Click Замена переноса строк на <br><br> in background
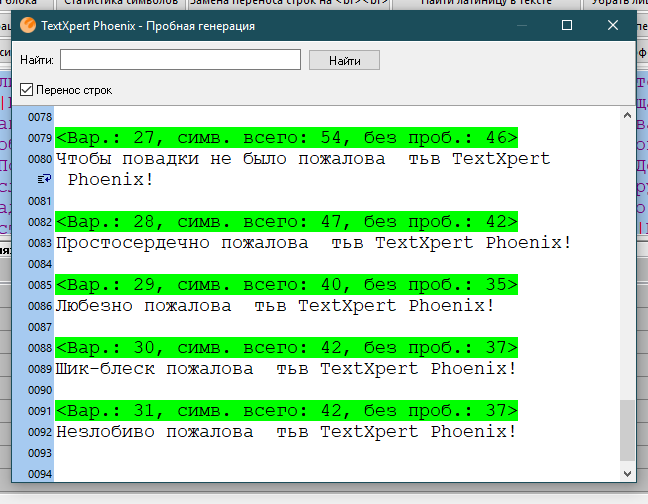Image resolution: width=648 pixels, height=504 pixels. pyautogui.click(x=289, y=4)
